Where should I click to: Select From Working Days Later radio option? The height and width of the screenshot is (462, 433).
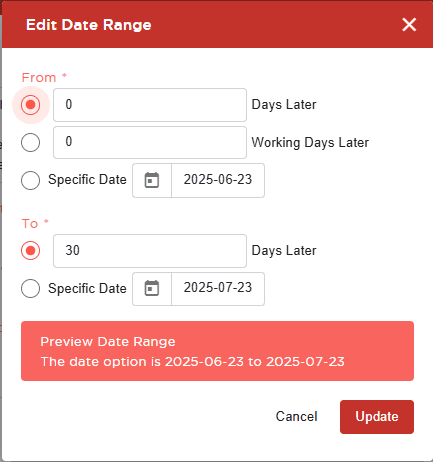coord(31,142)
